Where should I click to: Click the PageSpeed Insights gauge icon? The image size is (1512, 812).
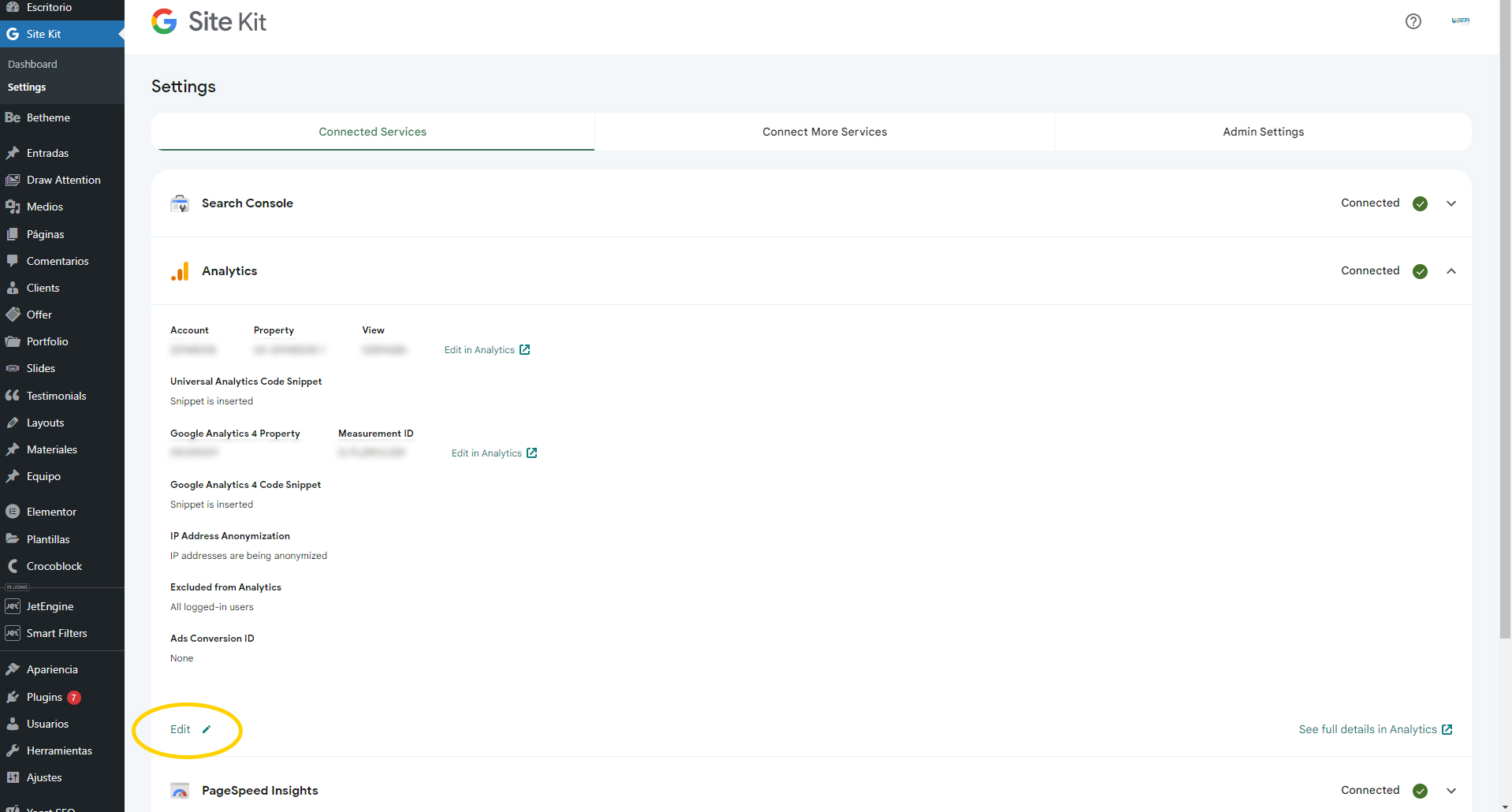coord(180,791)
